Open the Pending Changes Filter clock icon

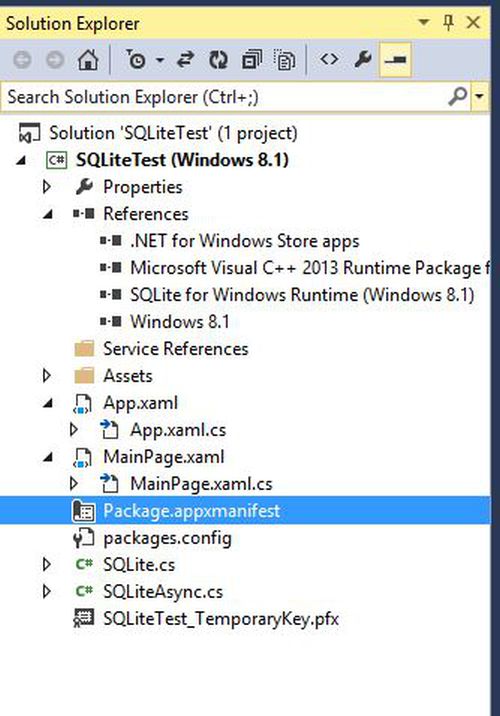(136, 60)
